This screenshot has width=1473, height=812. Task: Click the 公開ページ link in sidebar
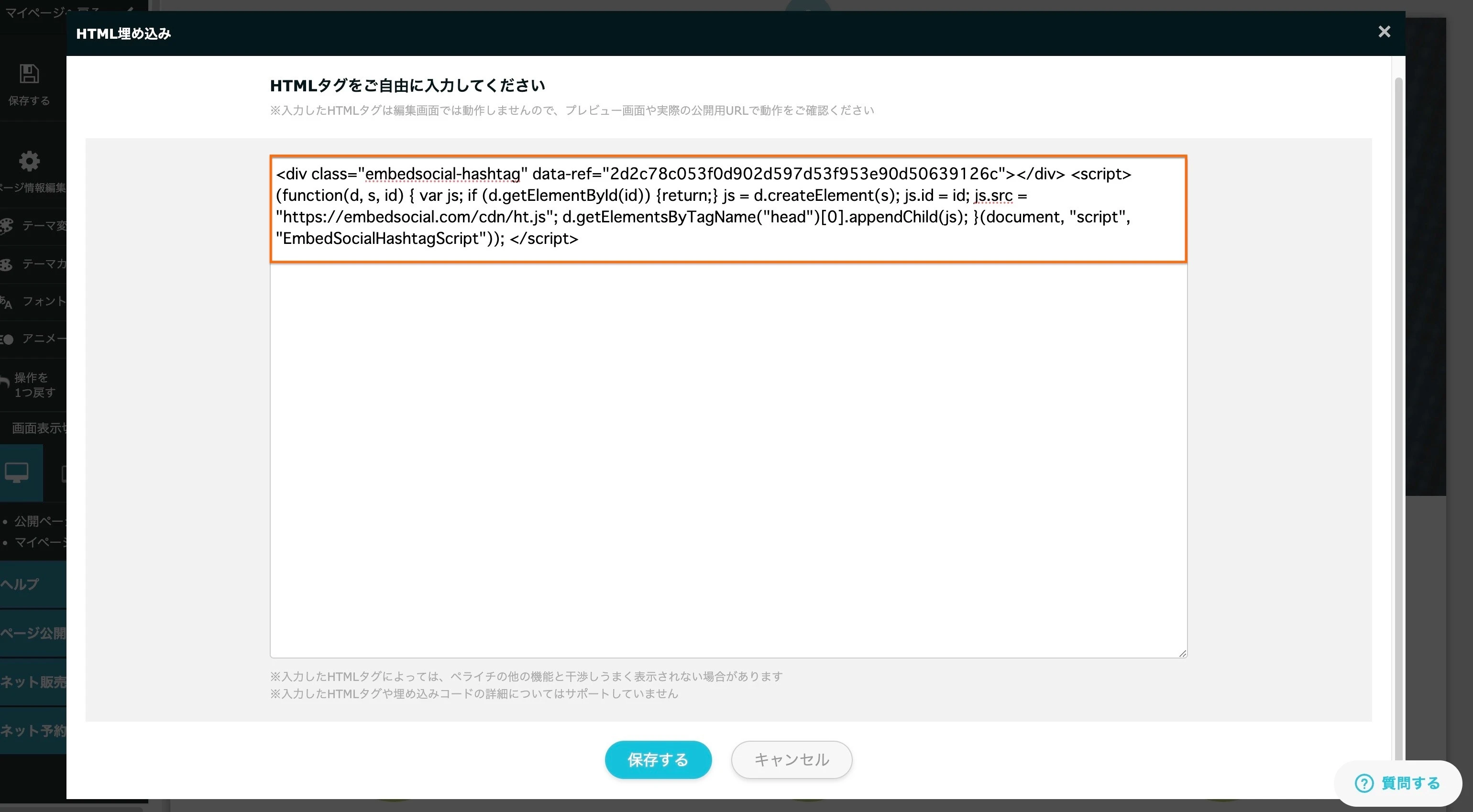point(40,521)
